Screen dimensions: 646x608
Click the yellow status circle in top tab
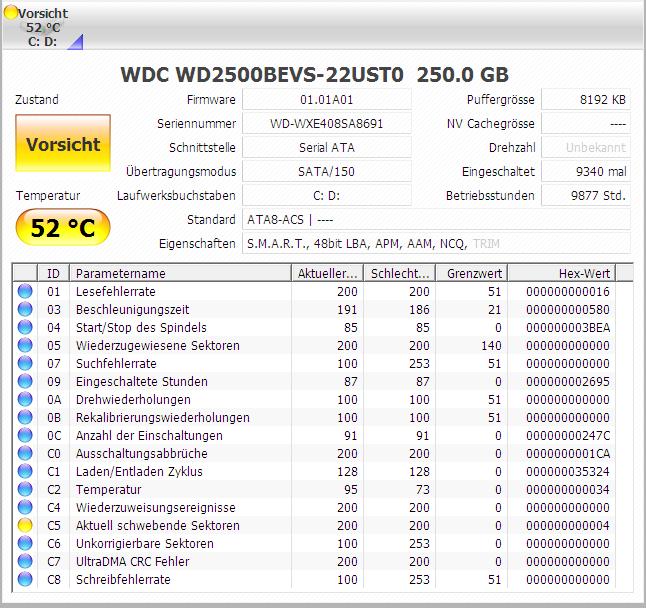(x=10, y=13)
